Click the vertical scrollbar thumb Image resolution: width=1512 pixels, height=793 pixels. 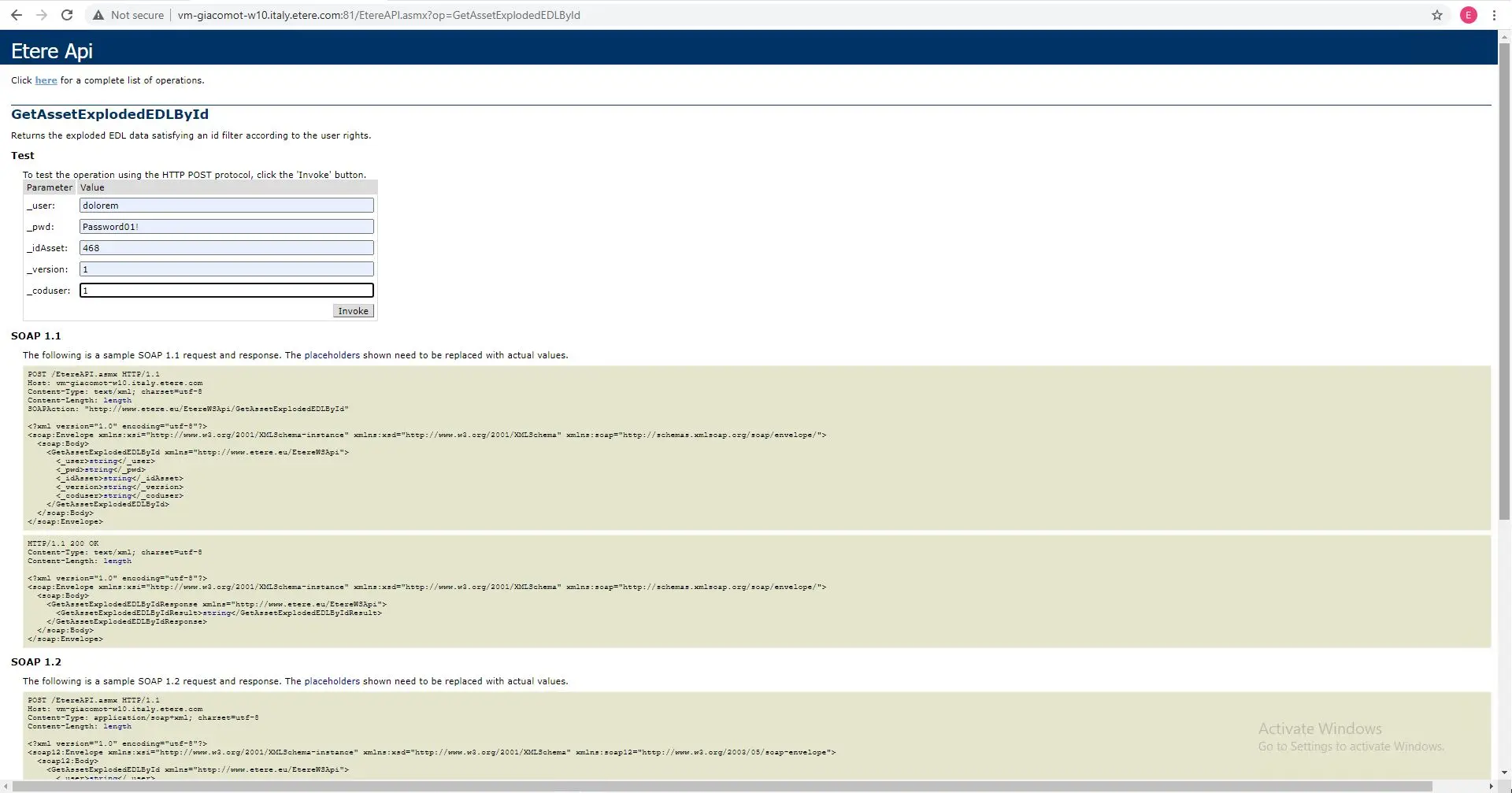pyautogui.click(x=1504, y=276)
